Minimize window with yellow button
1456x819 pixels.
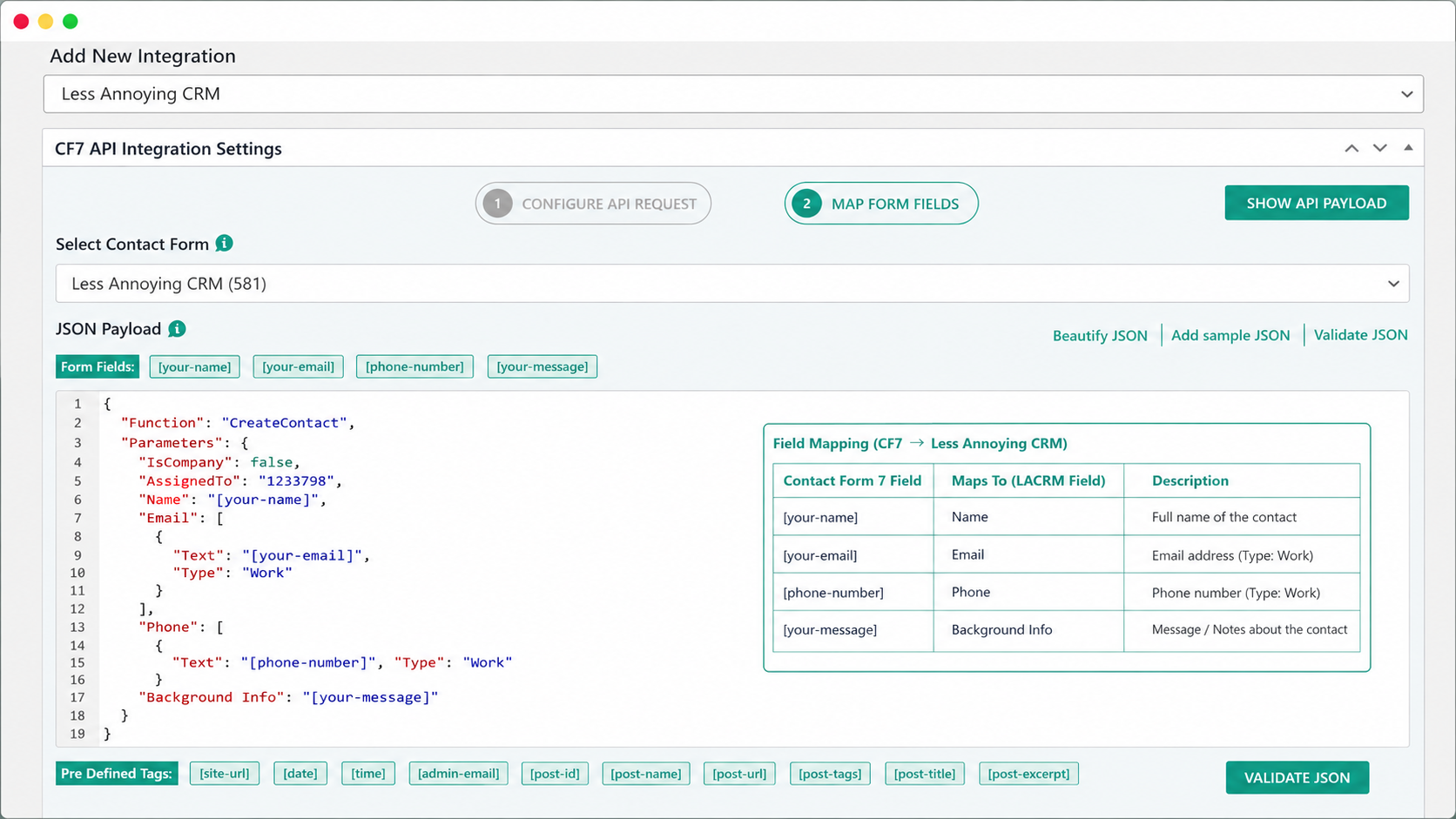[45, 21]
